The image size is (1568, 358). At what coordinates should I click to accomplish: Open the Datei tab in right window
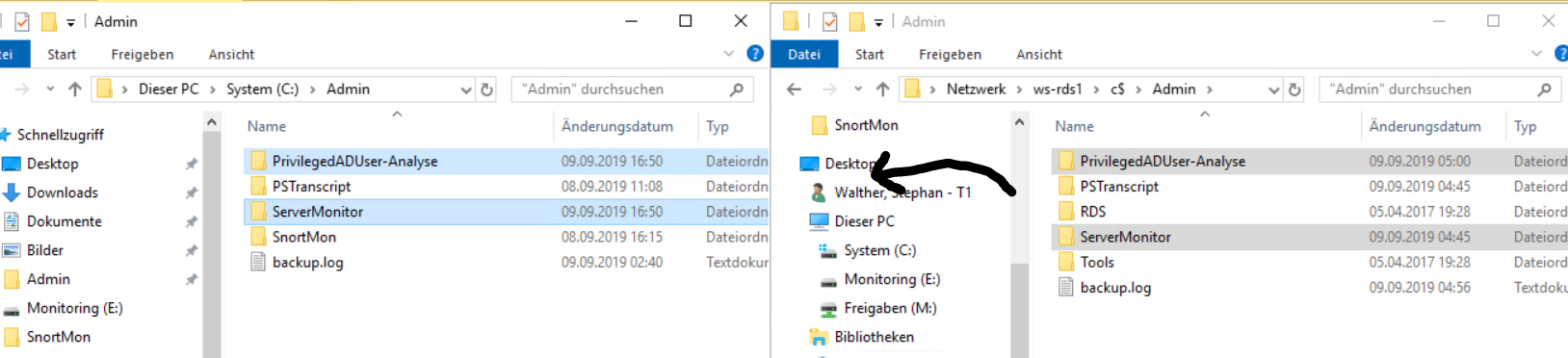click(804, 55)
